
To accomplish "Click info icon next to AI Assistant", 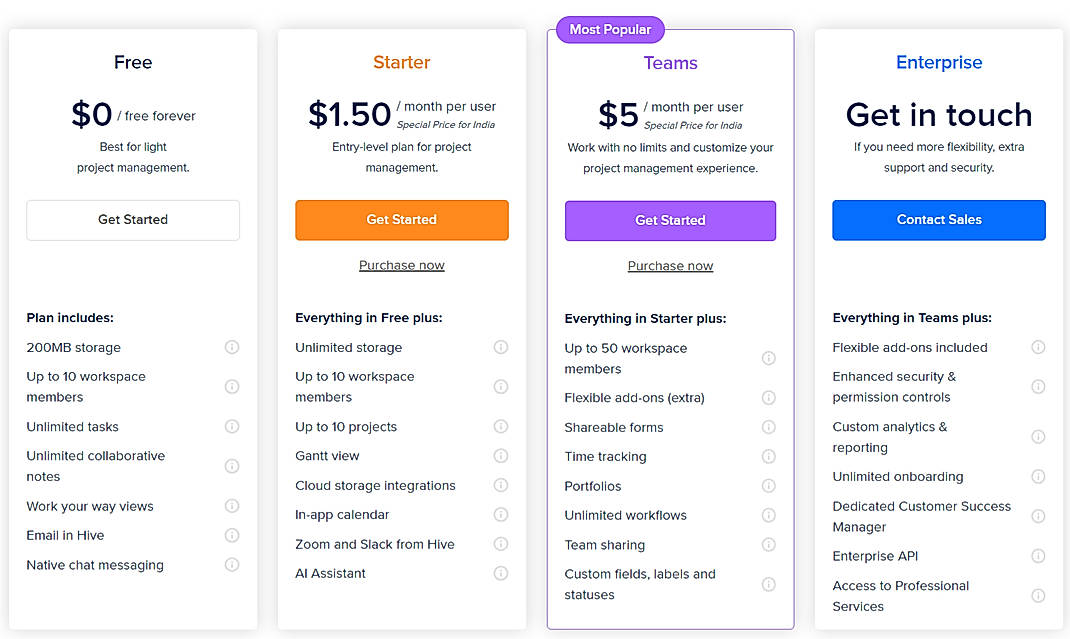I will coord(501,573).
